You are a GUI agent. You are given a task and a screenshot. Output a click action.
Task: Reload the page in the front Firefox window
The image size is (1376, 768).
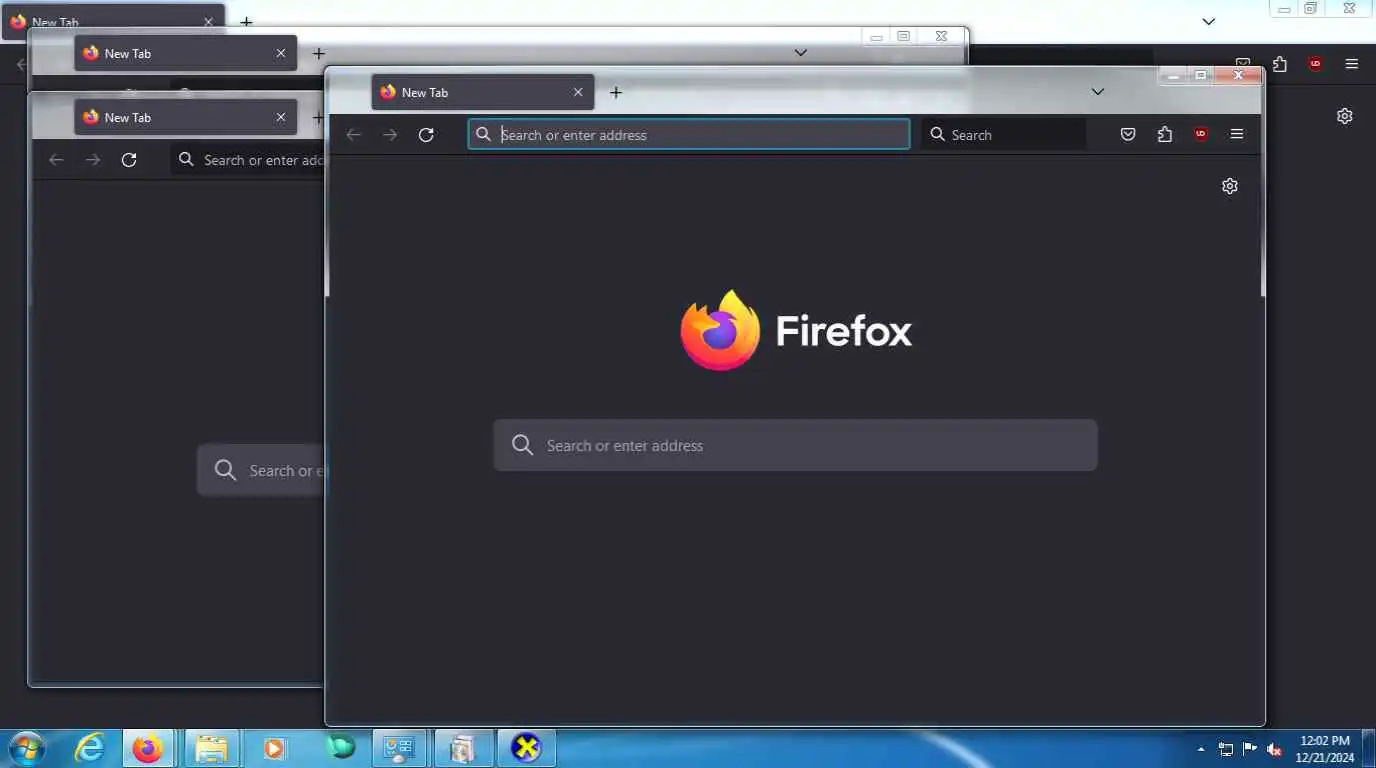pyautogui.click(x=426, y=135)
